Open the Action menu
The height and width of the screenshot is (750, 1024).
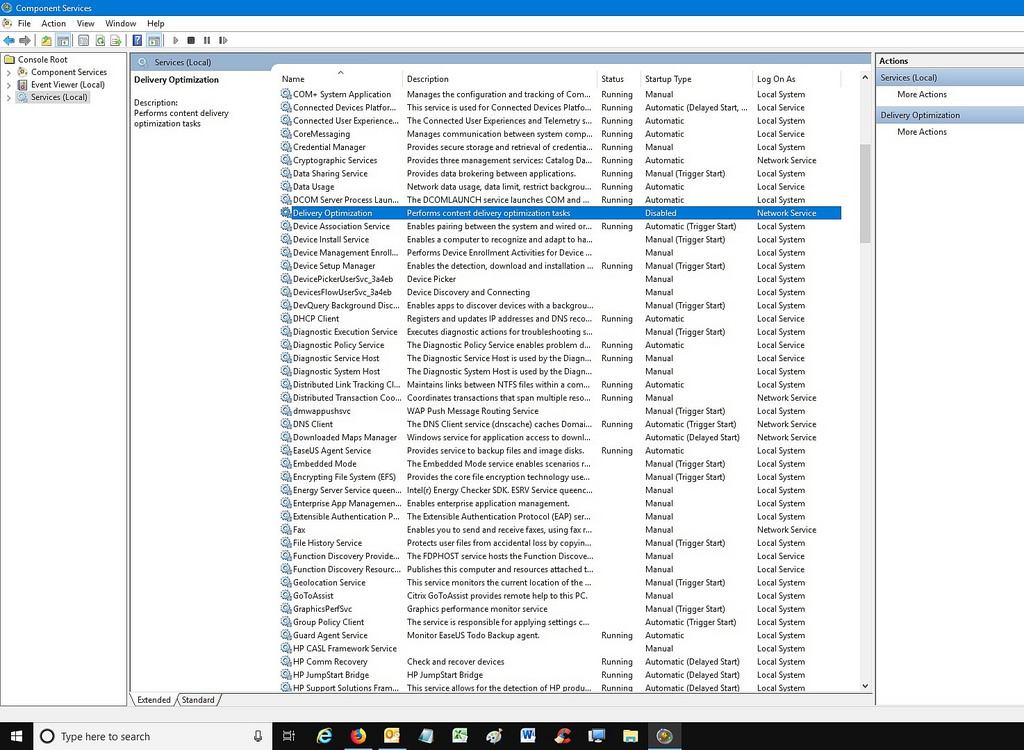54,23
